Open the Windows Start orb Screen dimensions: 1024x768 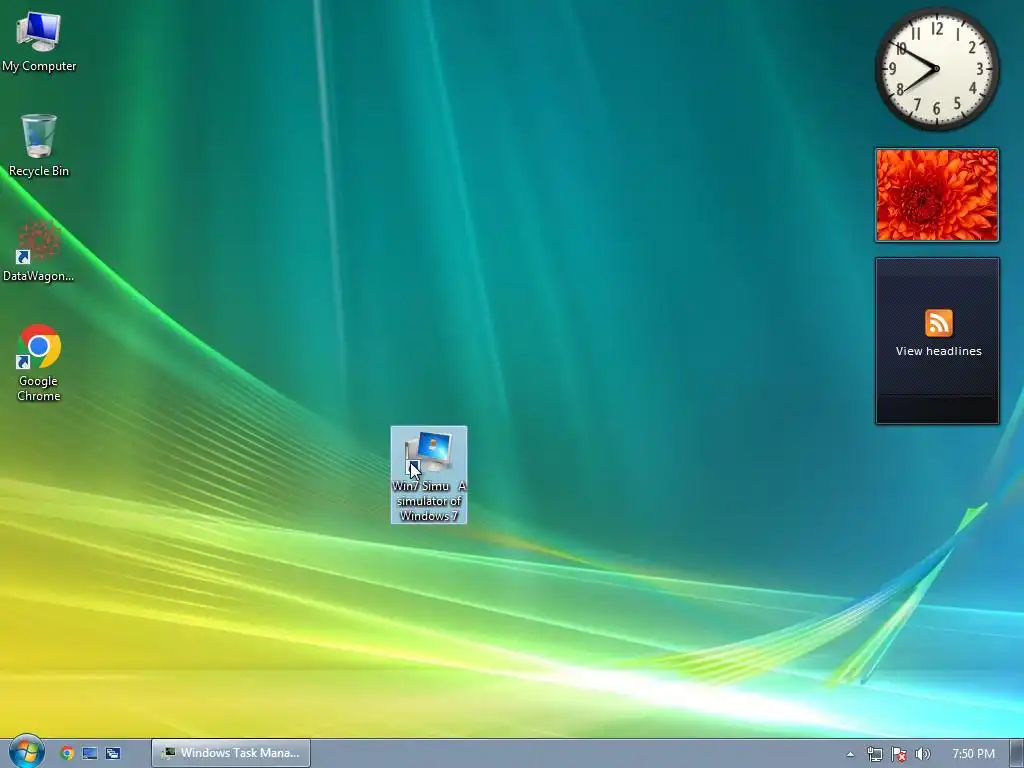point(26,752)
